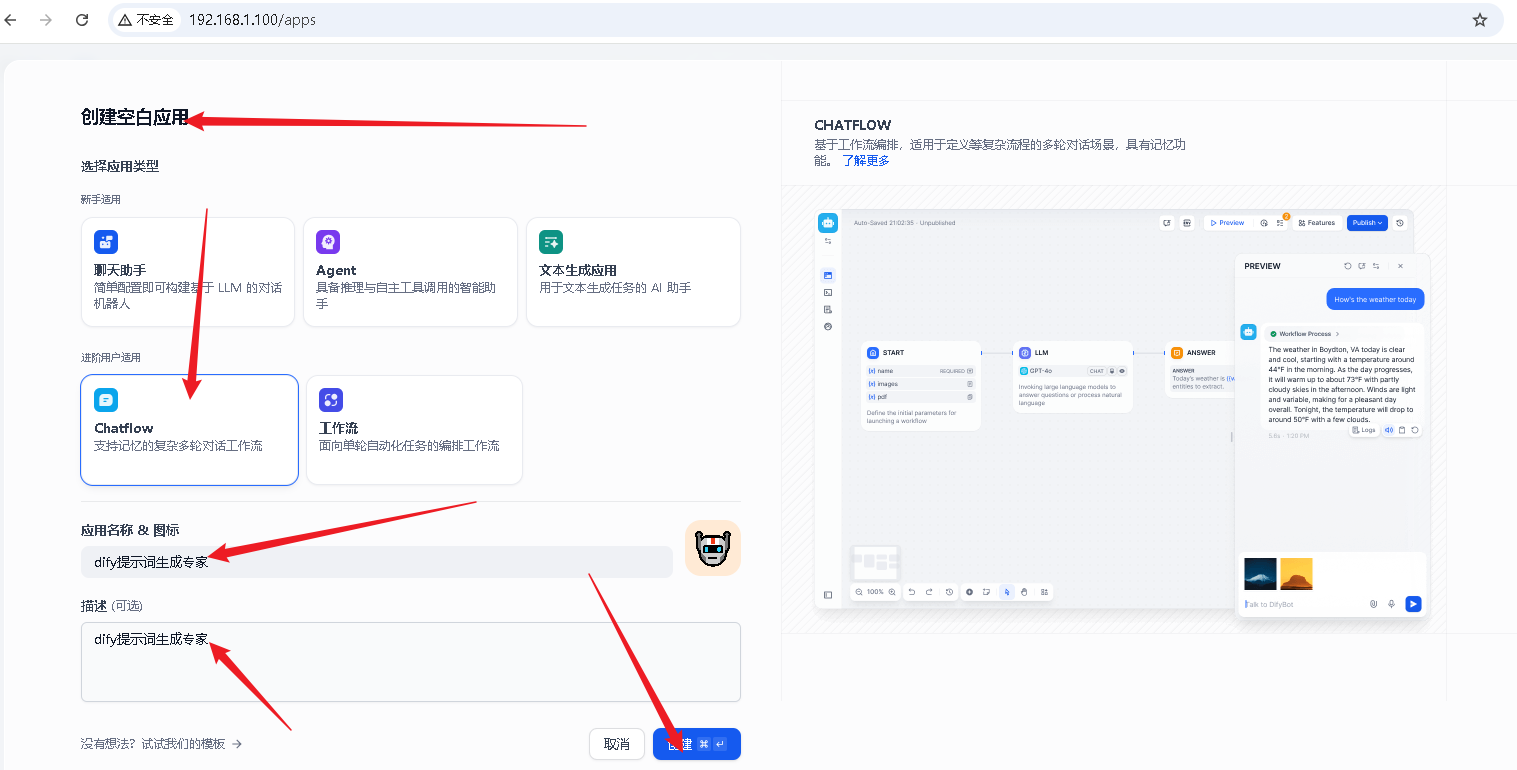Image resolution: width=1517 pixels, height=770 pixels.
Task: Pick the Chatflow app type card
Action: pyautogui.click(x=189, y=430)
